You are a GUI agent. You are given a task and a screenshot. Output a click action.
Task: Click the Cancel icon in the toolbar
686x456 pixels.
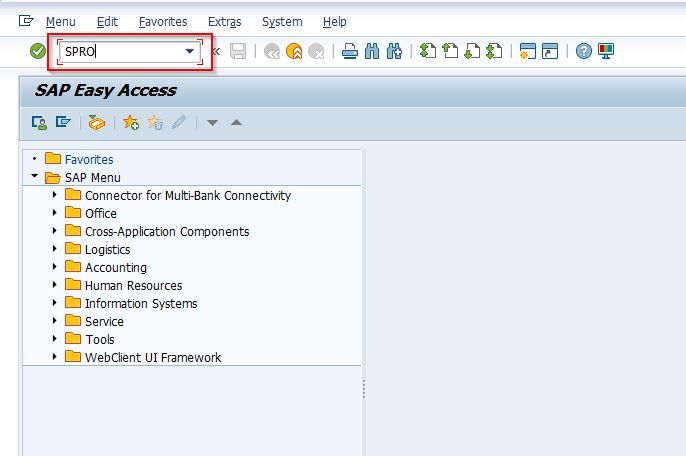(316, 52)
